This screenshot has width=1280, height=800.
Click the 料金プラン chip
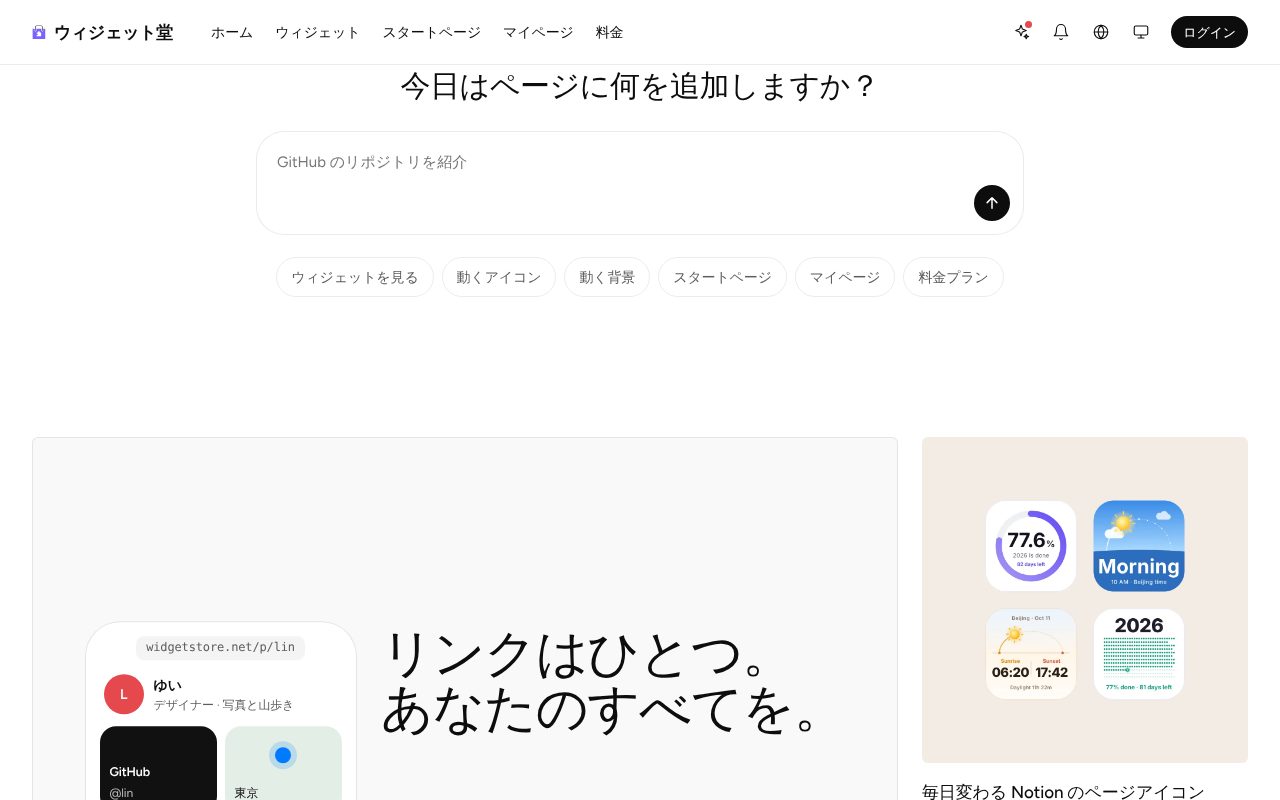pos(953,277)
